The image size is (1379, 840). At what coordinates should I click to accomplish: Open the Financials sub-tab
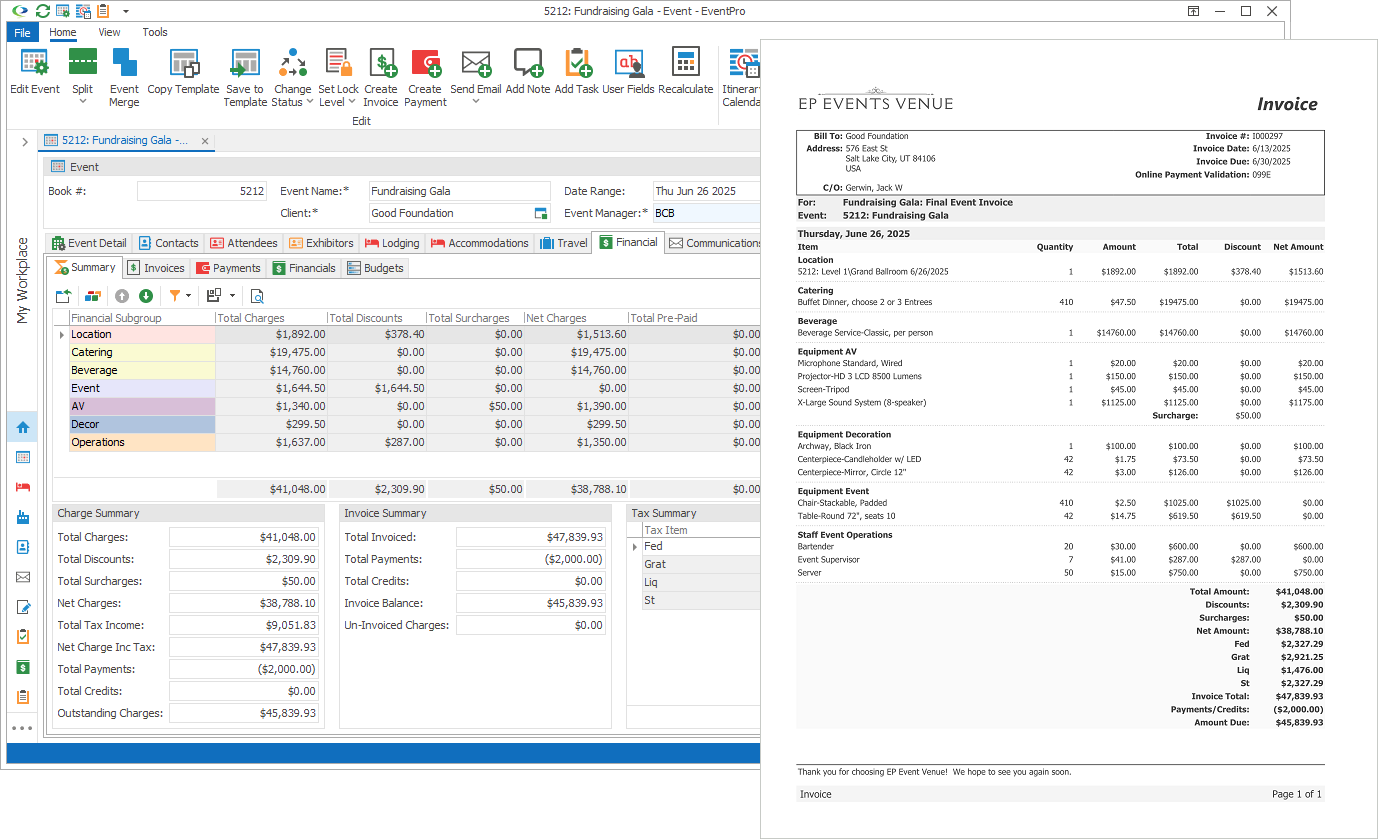pos(304,268)
